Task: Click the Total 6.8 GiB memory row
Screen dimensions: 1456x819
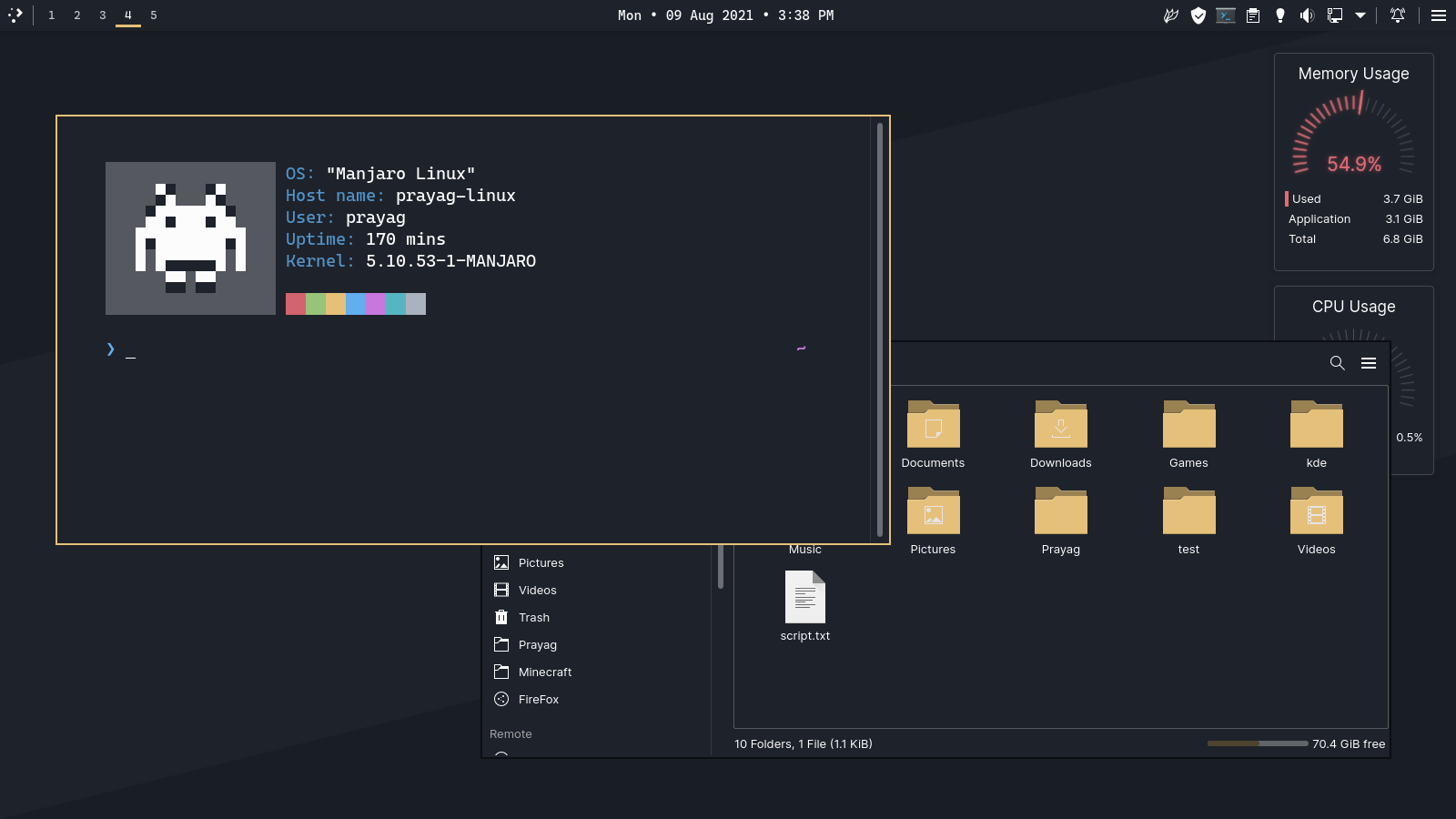Action: point(1354,238)
